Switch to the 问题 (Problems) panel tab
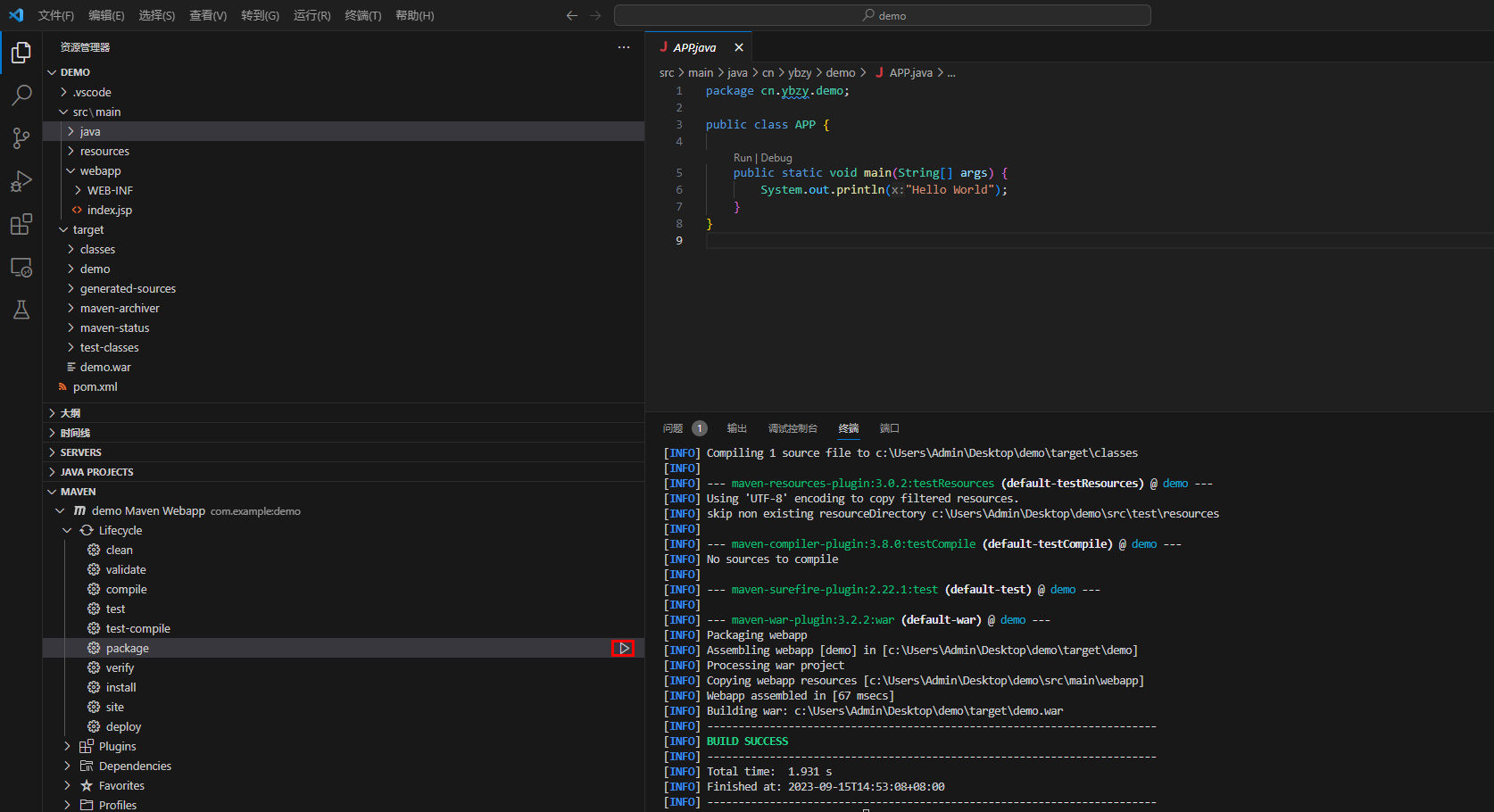1494x812 pixels. click(x=672, y=428)
